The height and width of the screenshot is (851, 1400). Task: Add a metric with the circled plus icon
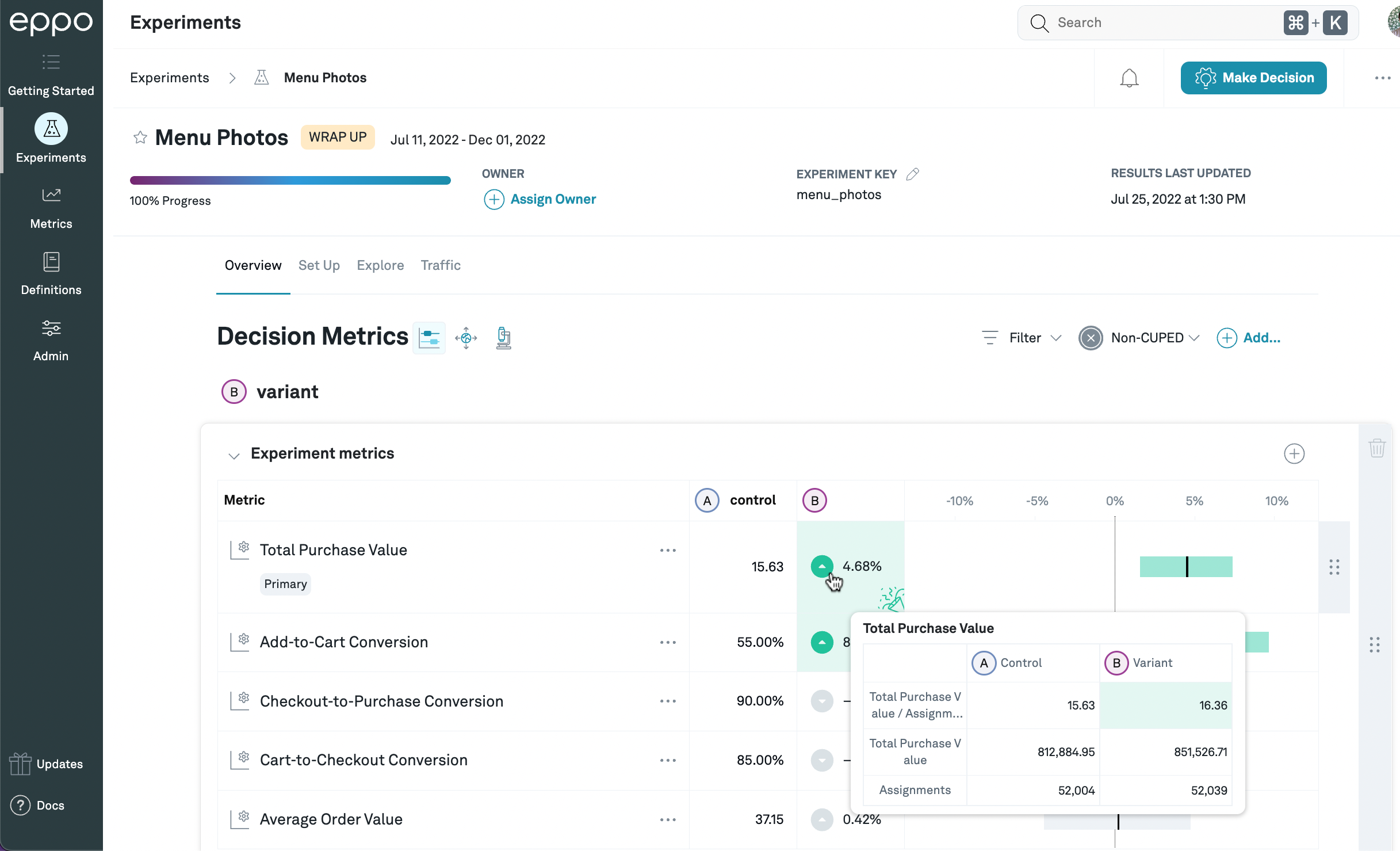pos(1294,453)
